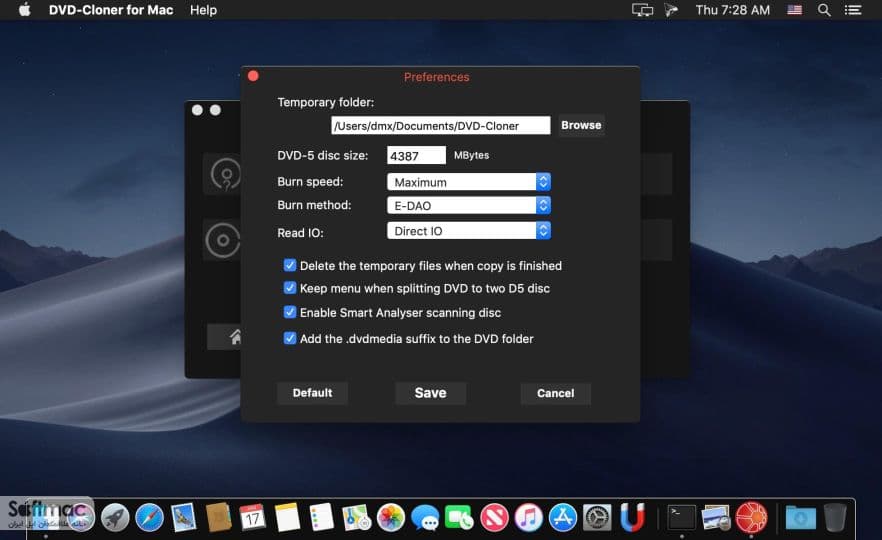Open Magnet app icon in dock
Screen dimensions: 882x540
pos(632,517)
